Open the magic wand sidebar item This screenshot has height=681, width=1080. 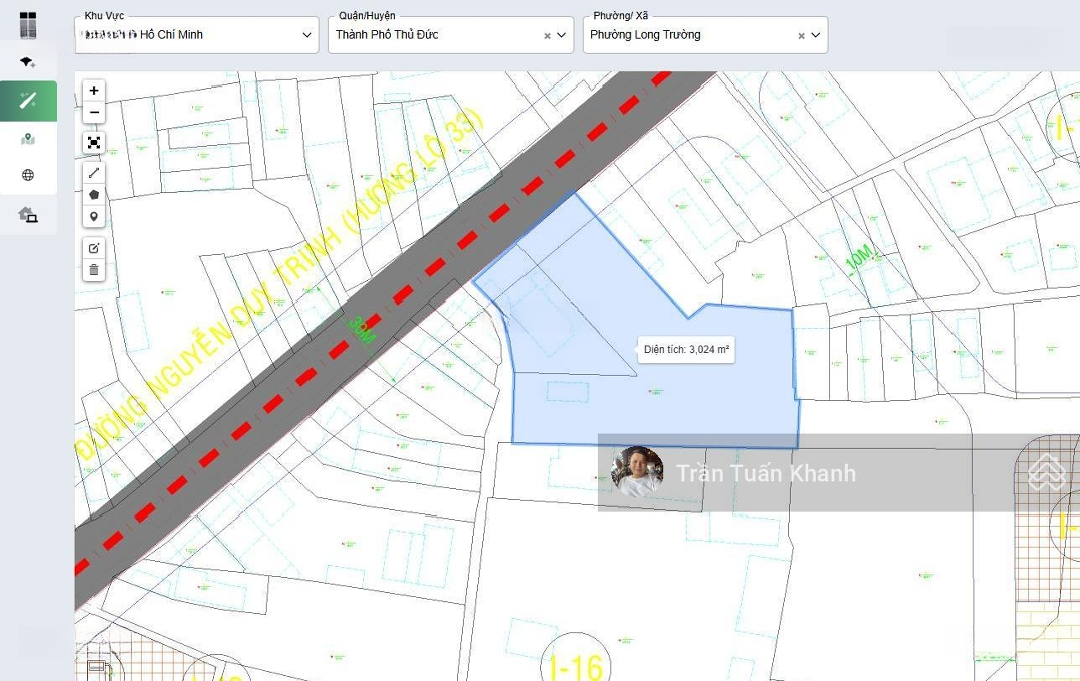(x=28, y=100)
